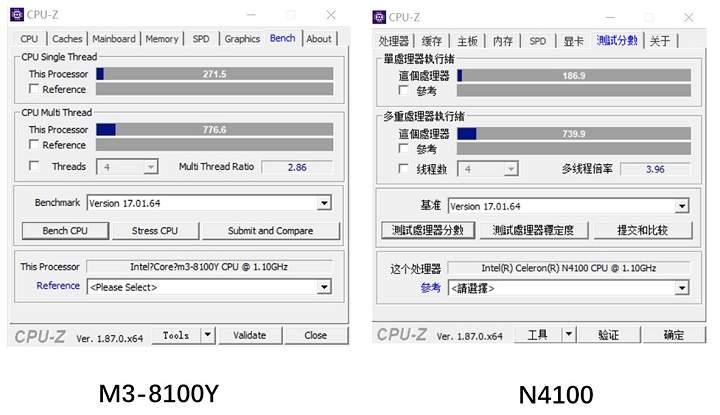Click the dropdown arrow beside the Tools button

[208, 336]
